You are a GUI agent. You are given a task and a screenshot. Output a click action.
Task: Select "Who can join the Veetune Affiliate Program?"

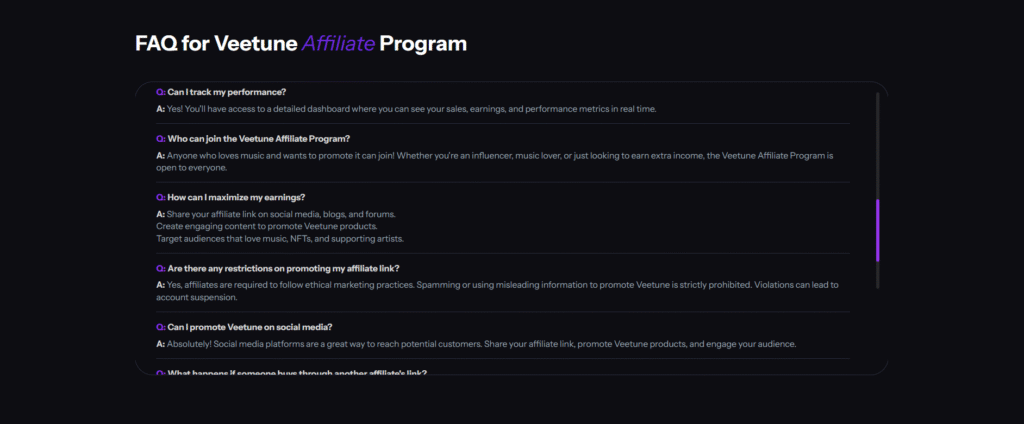pos(260,139)
